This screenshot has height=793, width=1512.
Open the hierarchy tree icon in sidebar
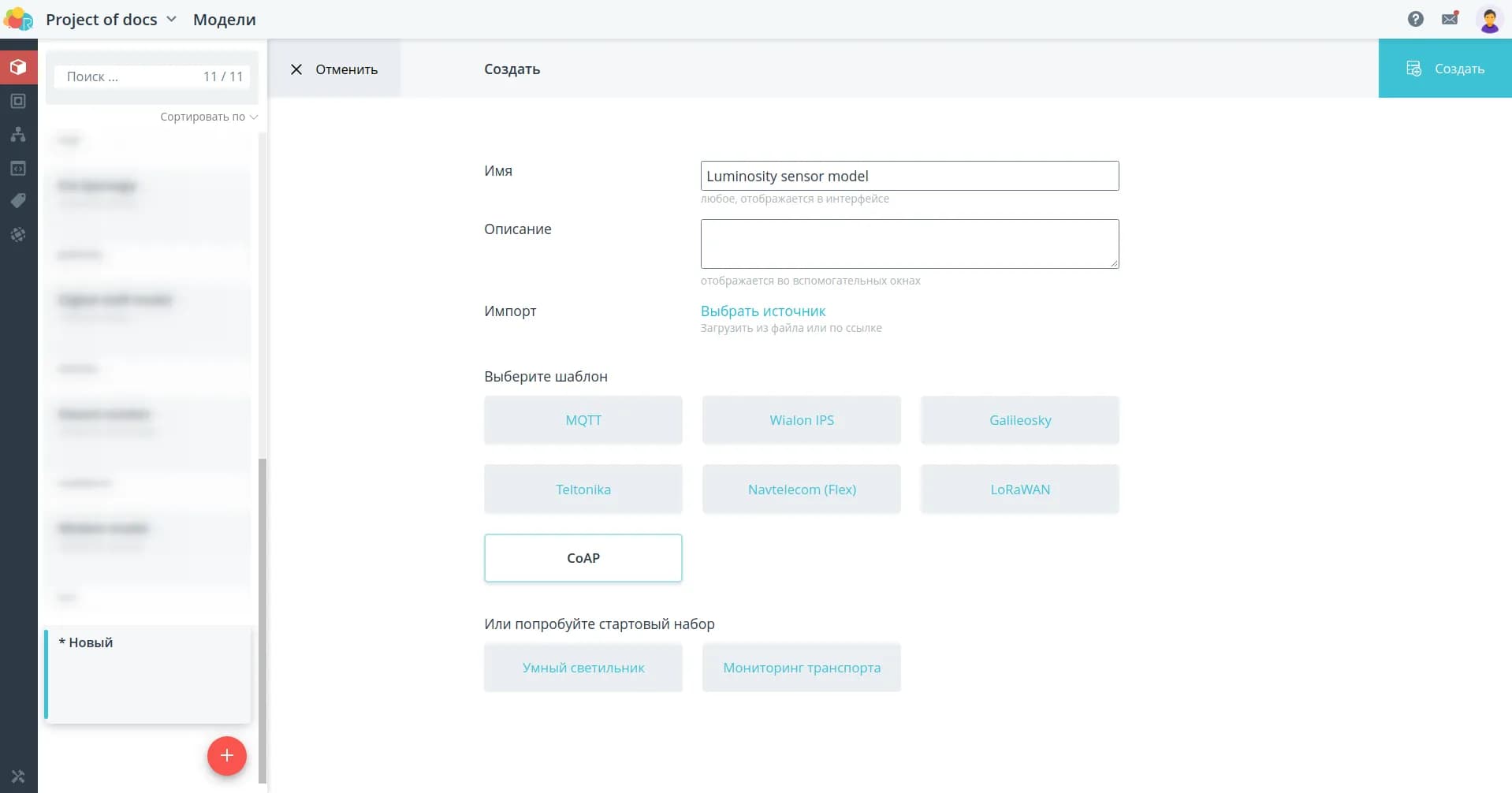pos(18,135)
